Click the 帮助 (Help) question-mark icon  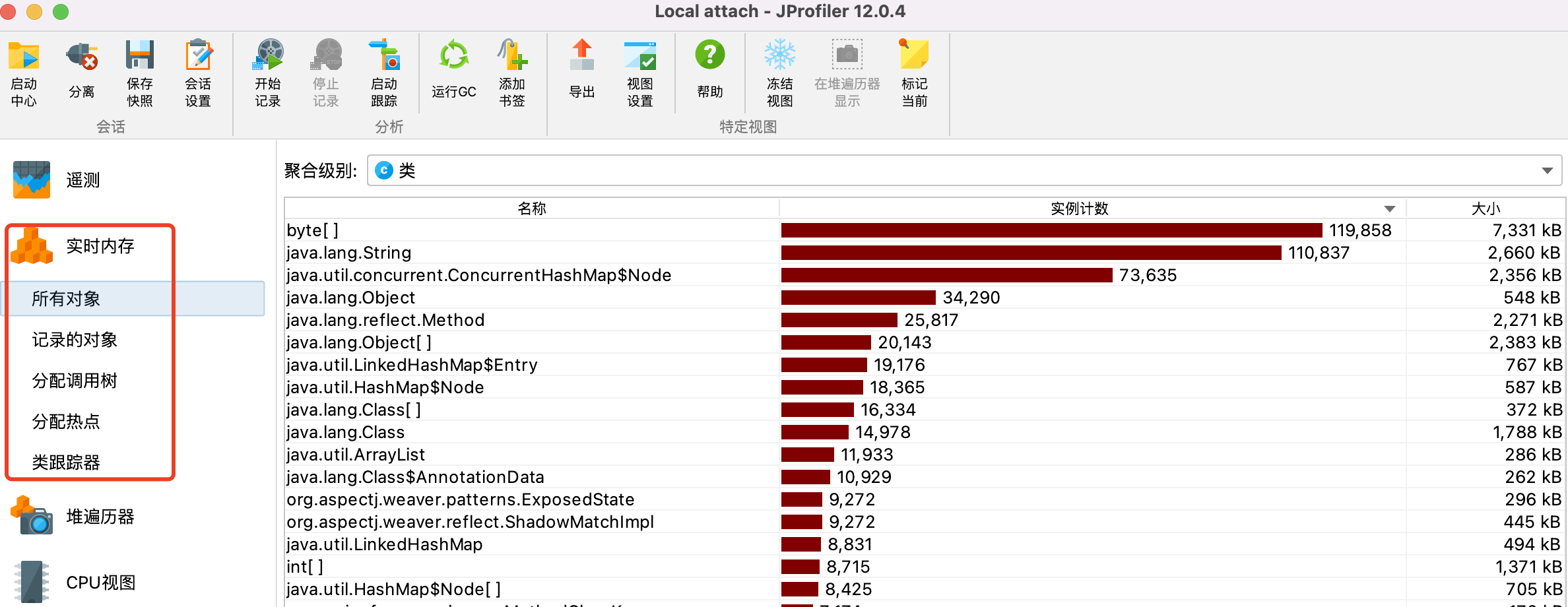710,55
